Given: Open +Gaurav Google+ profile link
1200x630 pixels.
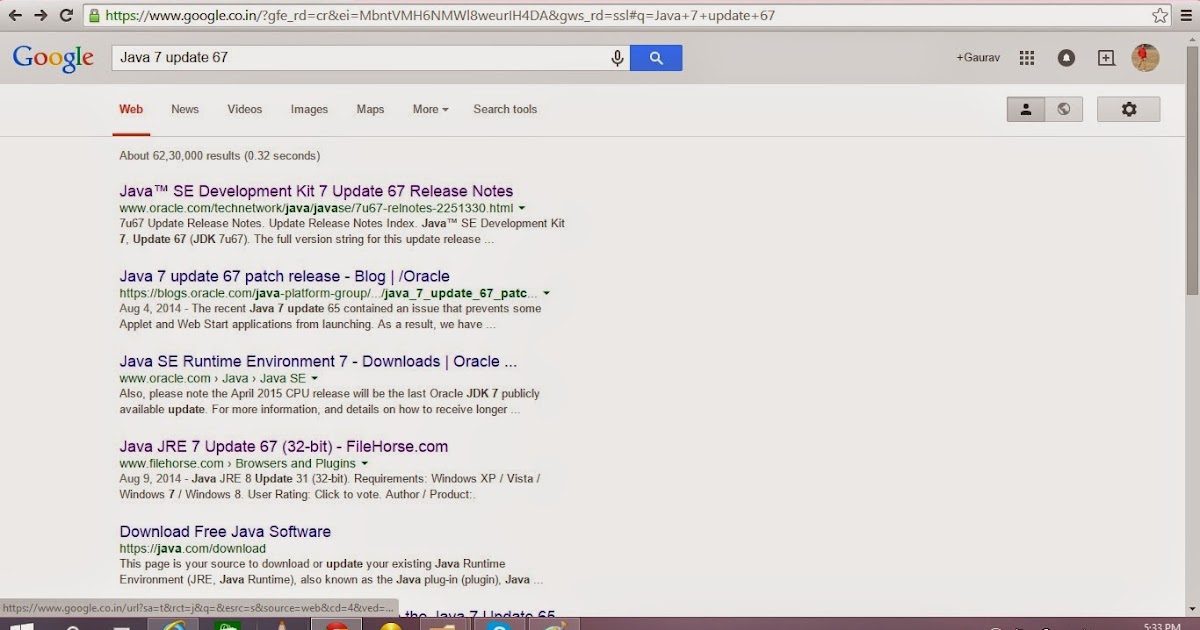Looking at the screenshot, I should tap(978, 58).
